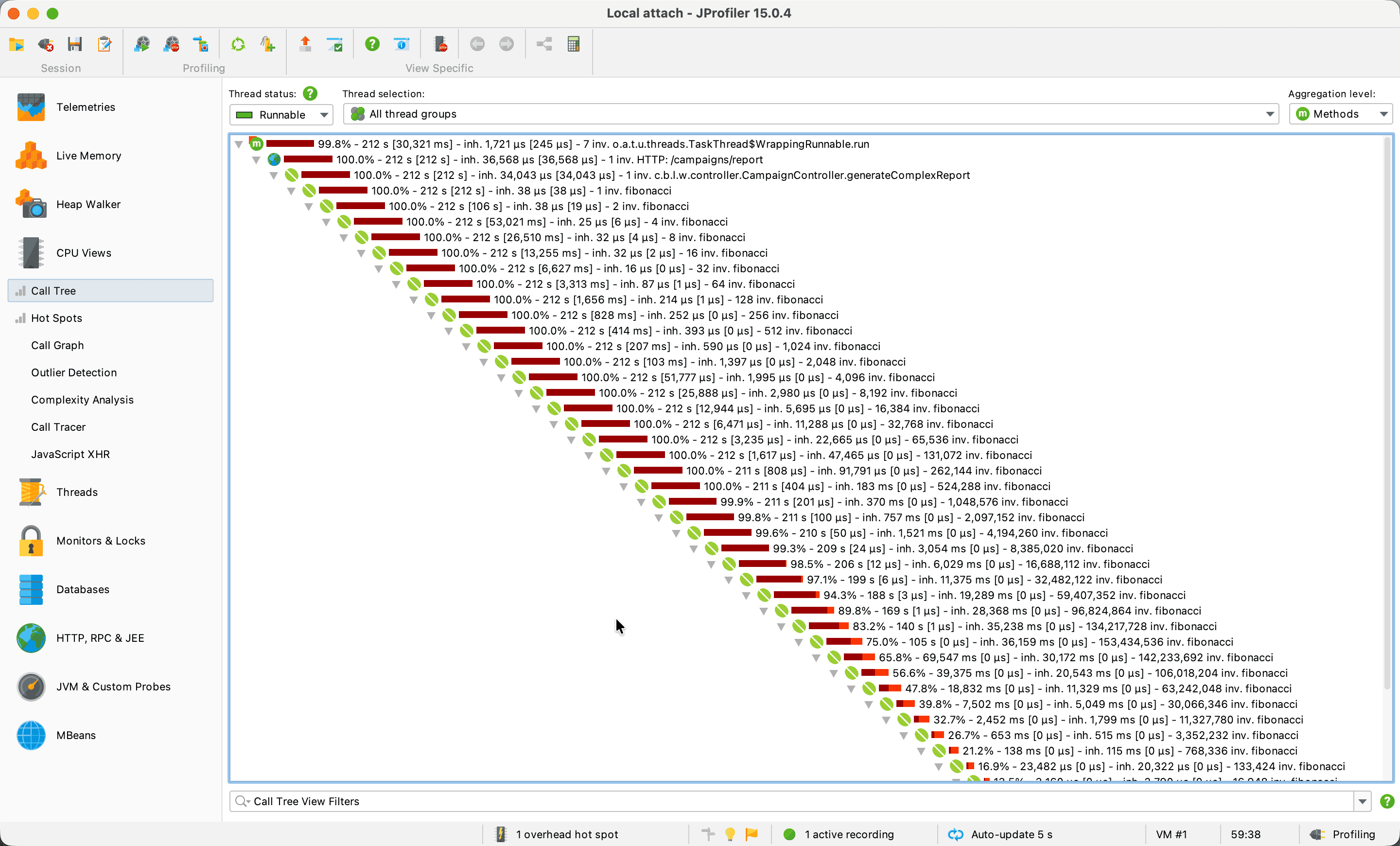Open session settings clipboard icon
This screenshot has width=1400, height=846.
105,44
